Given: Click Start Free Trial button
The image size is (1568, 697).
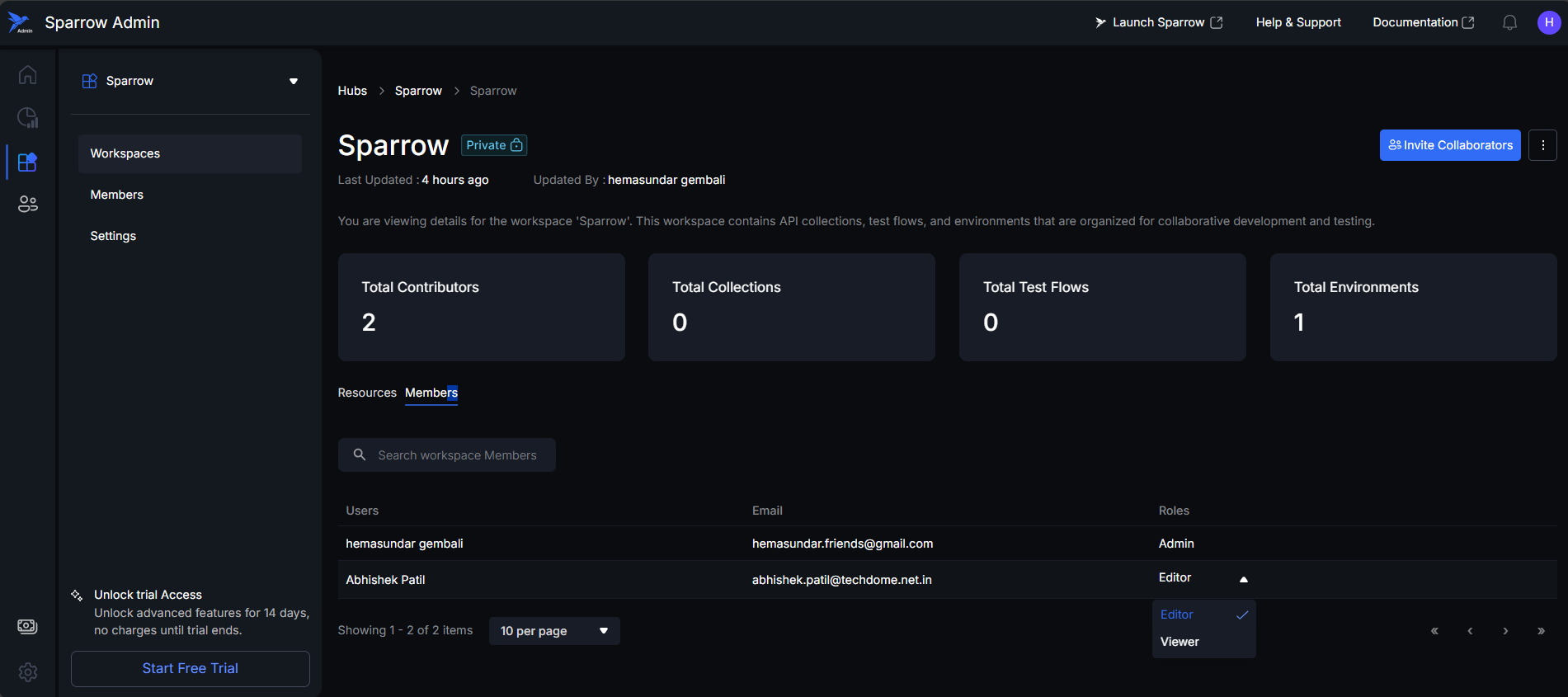Looking at the screenshot, I should 190,668.
